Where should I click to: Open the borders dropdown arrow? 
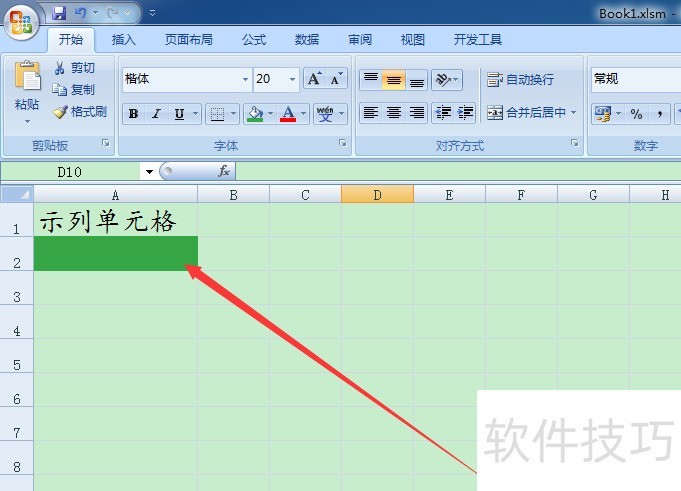coord(234,114)
